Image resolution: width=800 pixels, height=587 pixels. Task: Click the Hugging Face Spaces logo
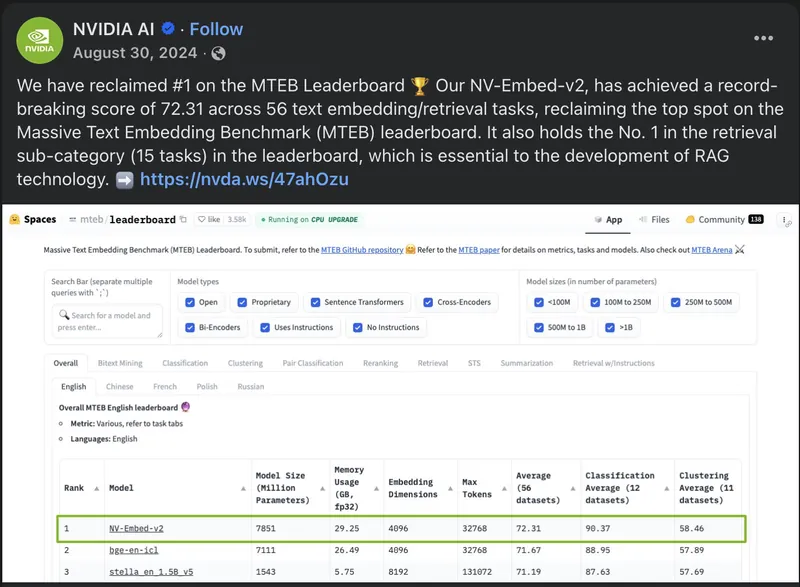(15, 219)
